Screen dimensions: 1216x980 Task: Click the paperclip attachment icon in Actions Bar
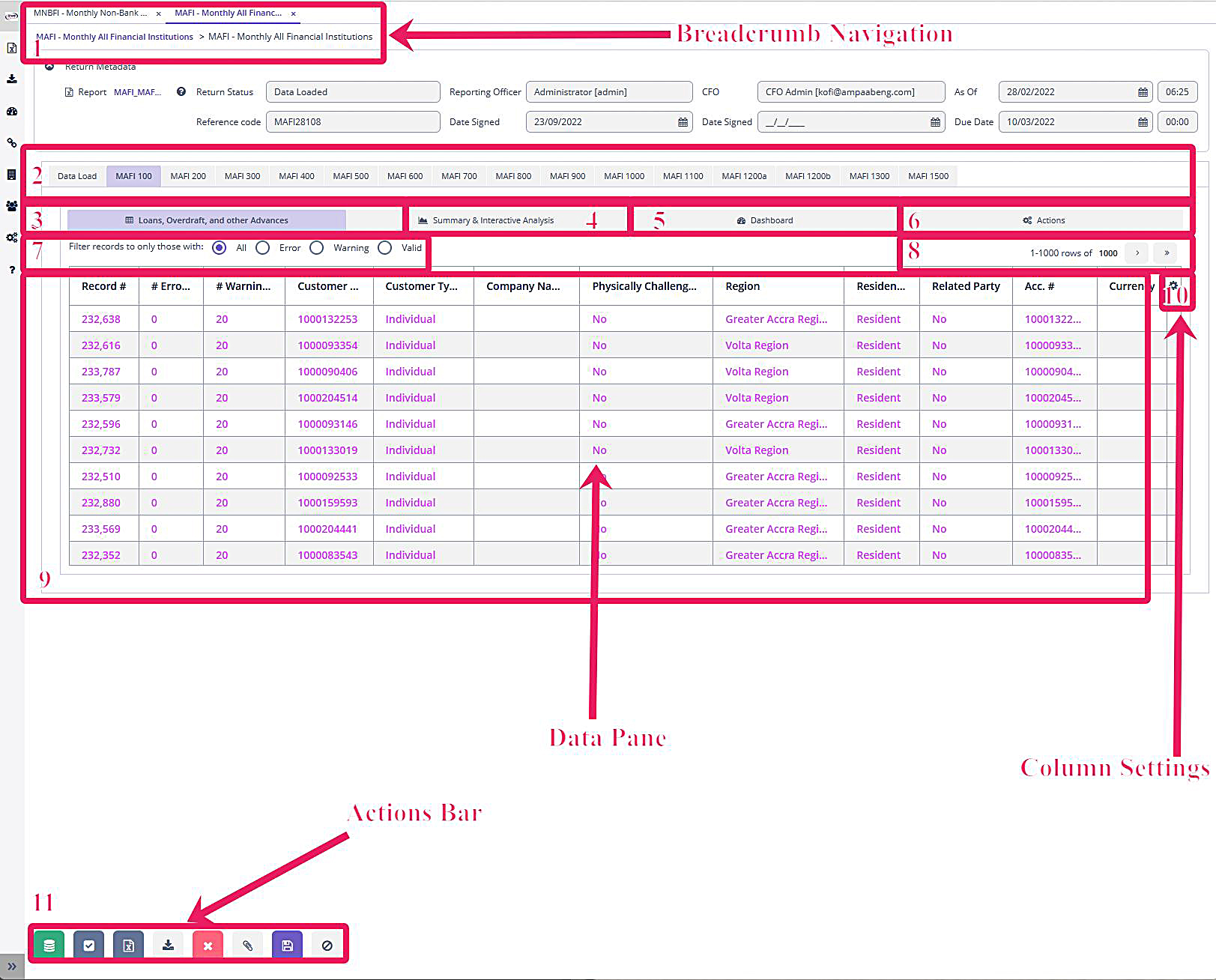coord(248,945)
